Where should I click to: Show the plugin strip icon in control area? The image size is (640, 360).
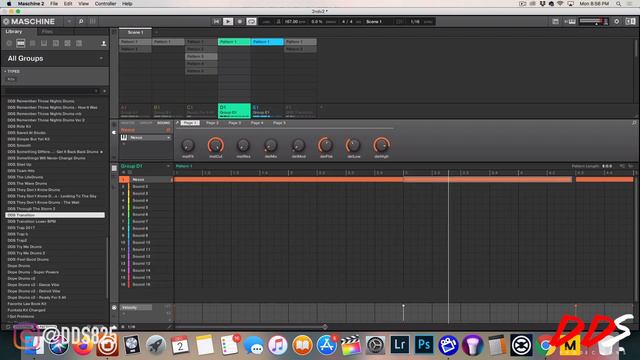114,133
